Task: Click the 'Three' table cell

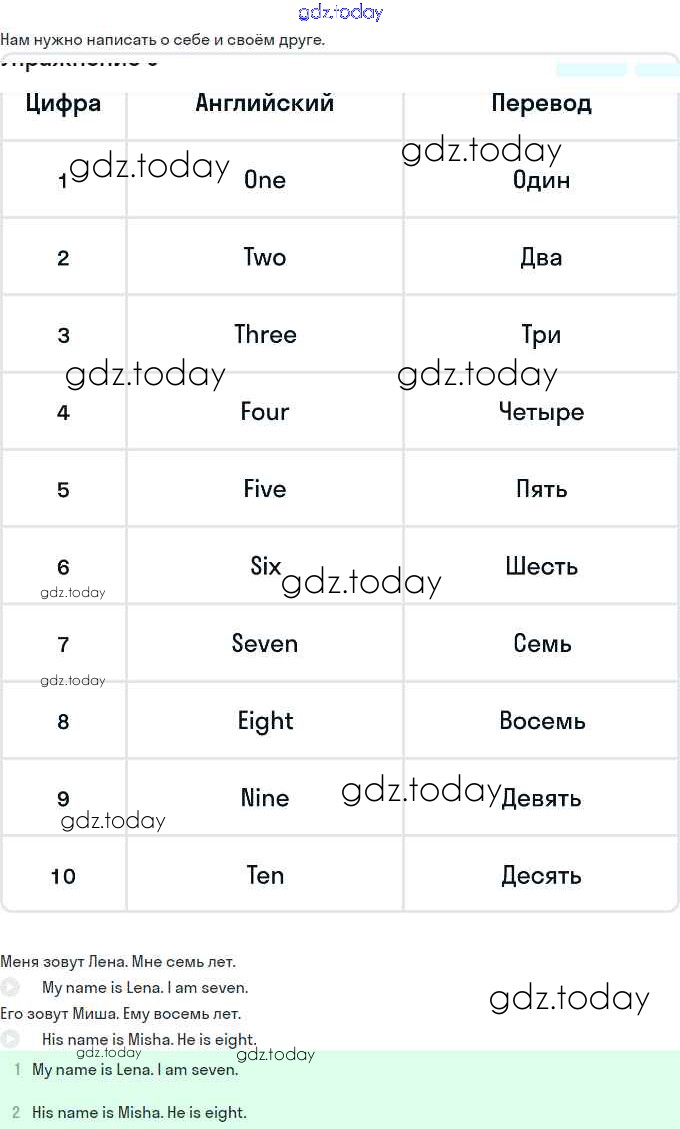Action: tap(265, 334)
